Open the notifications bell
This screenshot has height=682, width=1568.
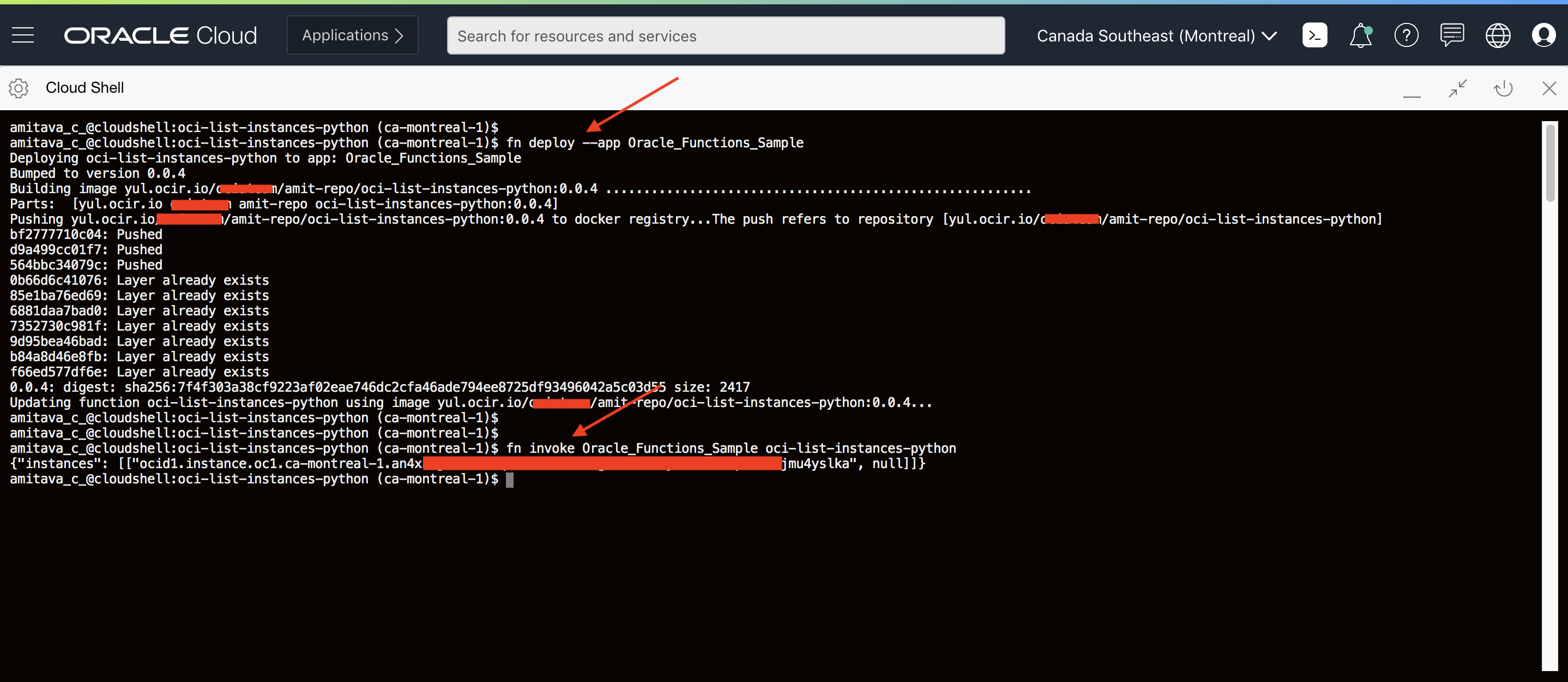point(1360,35)
